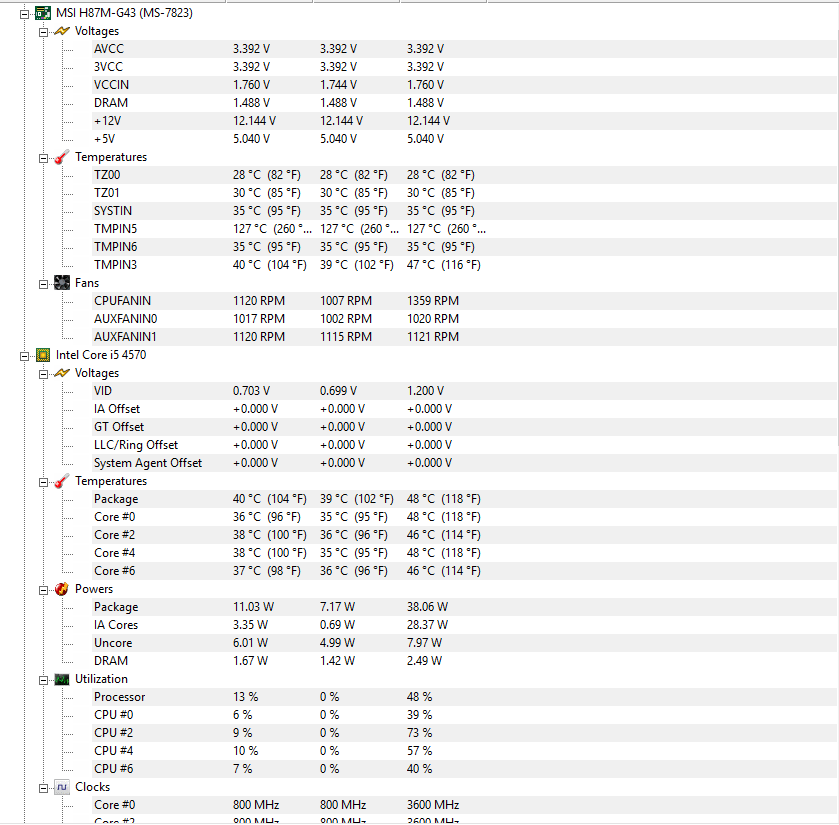Select the AUXFANIN1 fan row

tap(464, 337)
